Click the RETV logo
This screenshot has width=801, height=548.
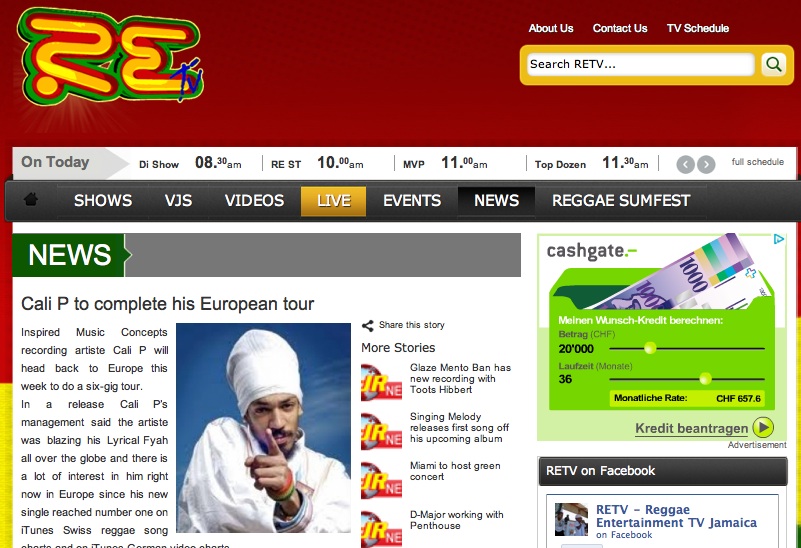(x=110, y=56)
